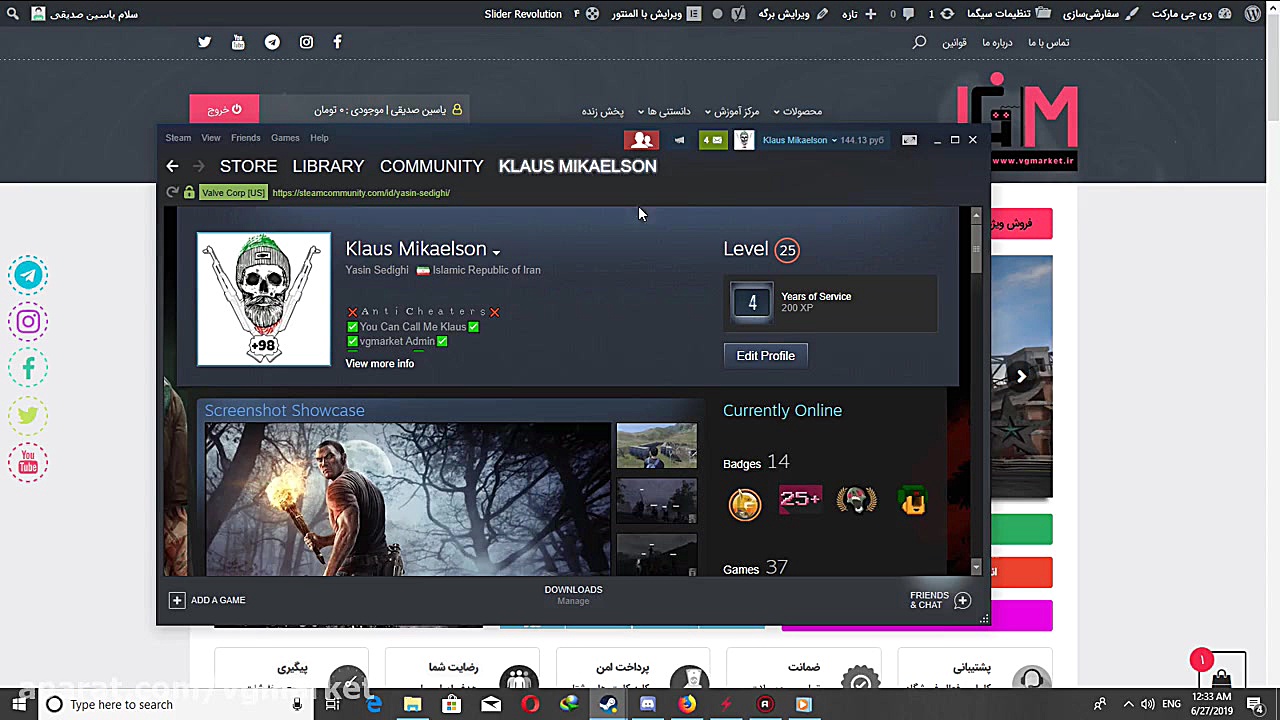Click the WordPress logo in admin bar
Viewport: 1280px width, 720px height.
[1253, 14]
